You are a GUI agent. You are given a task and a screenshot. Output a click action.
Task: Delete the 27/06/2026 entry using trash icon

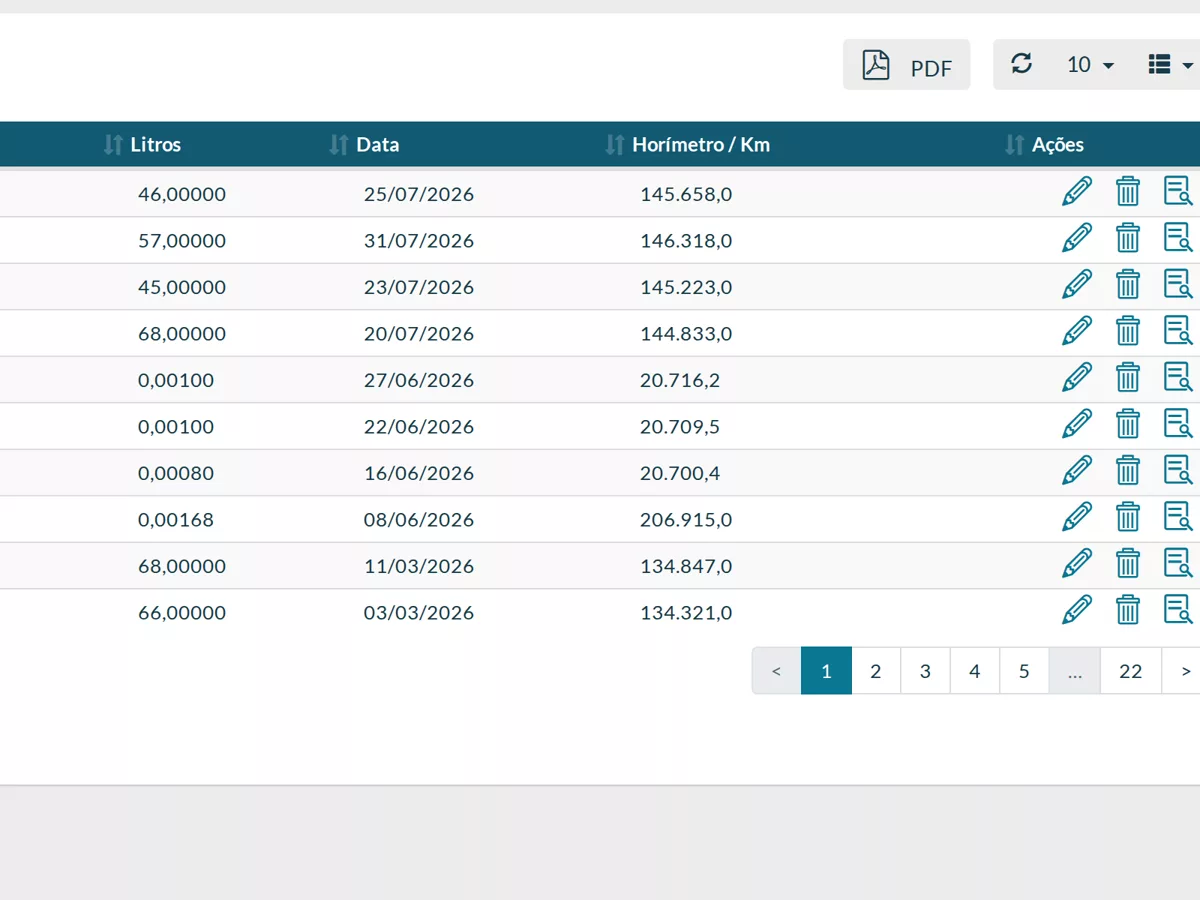1128,377
